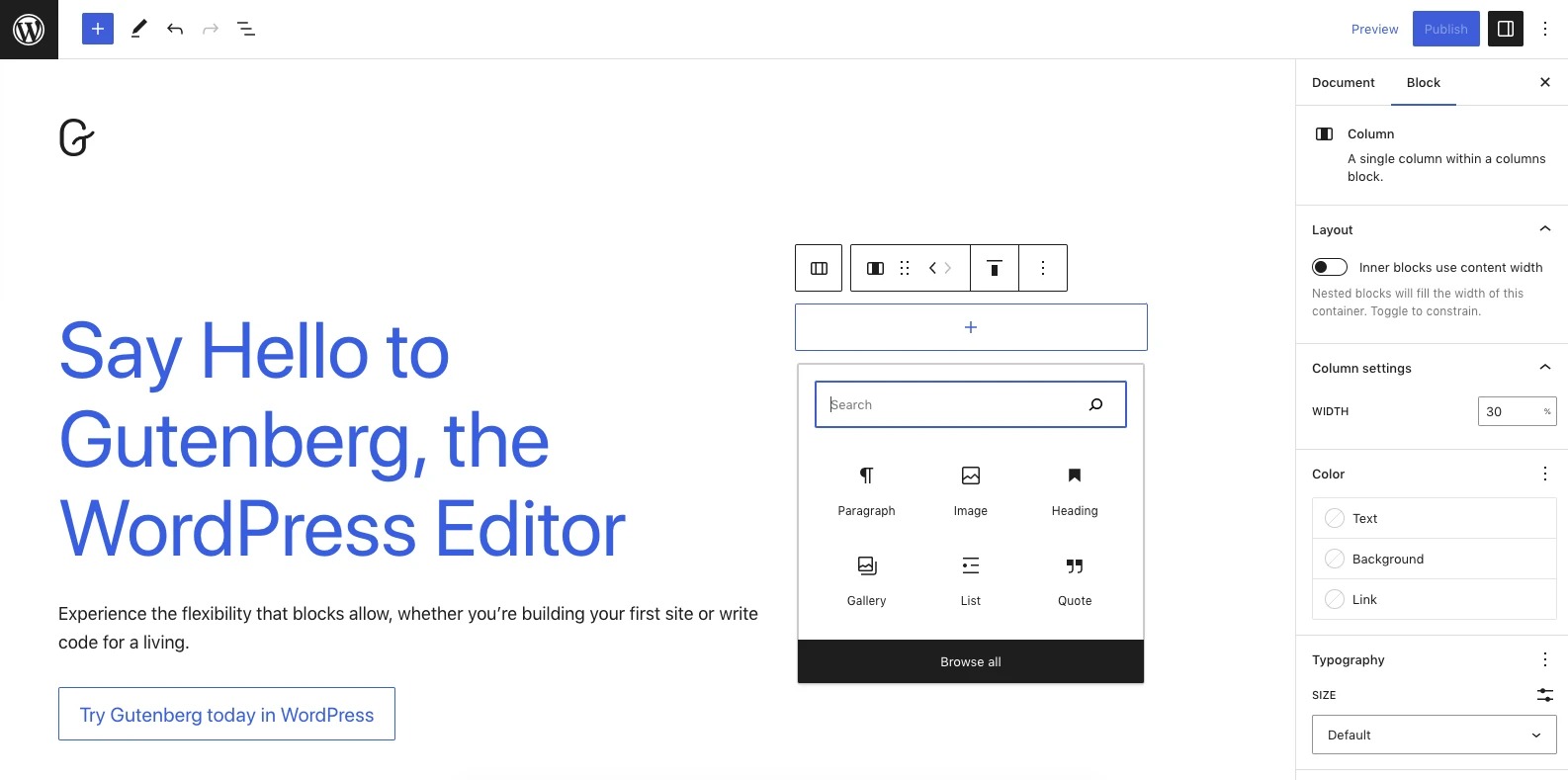Collapse the Layout panel
1568x780 pixels.
coord(1545,229)
